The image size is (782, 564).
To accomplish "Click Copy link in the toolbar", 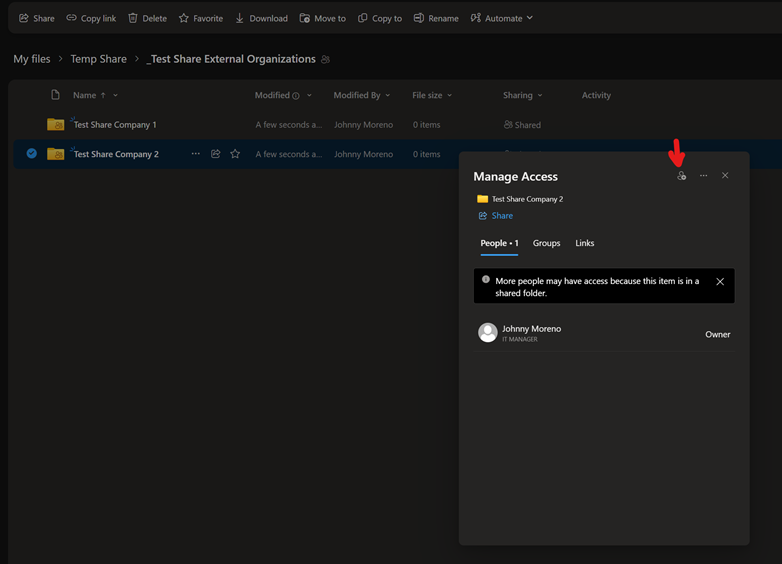I will point(91,18).
